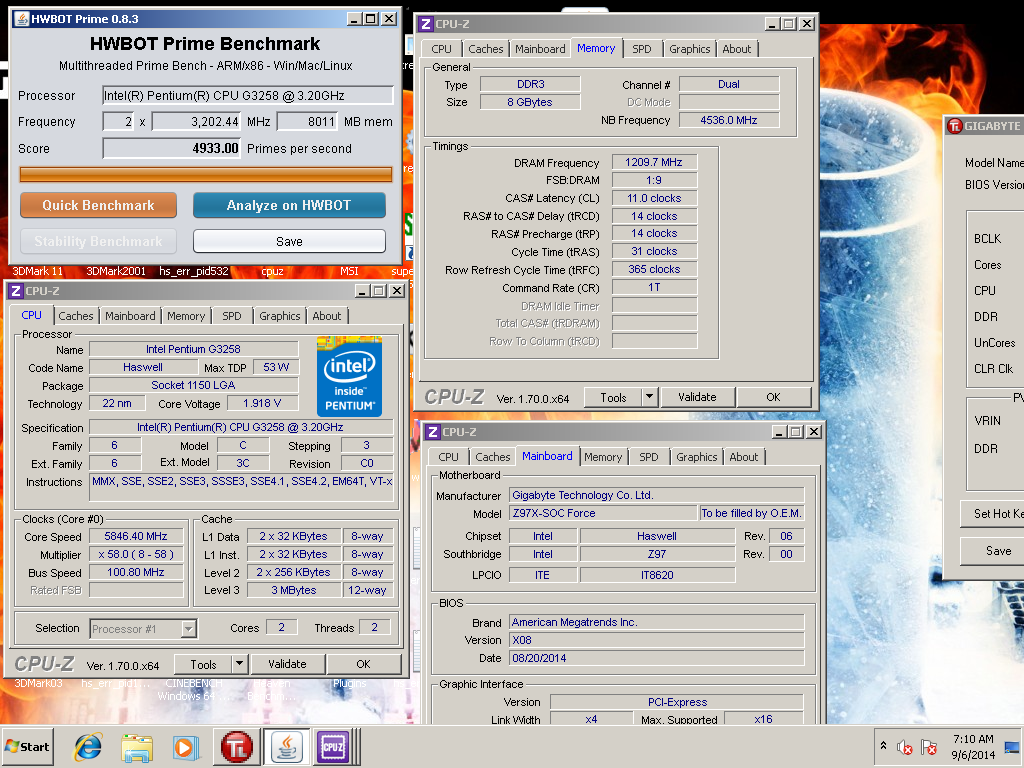The height and width of the screenshot is (768, 1024).
Task: Click Validate in Memory window
Action: [697, 397]
